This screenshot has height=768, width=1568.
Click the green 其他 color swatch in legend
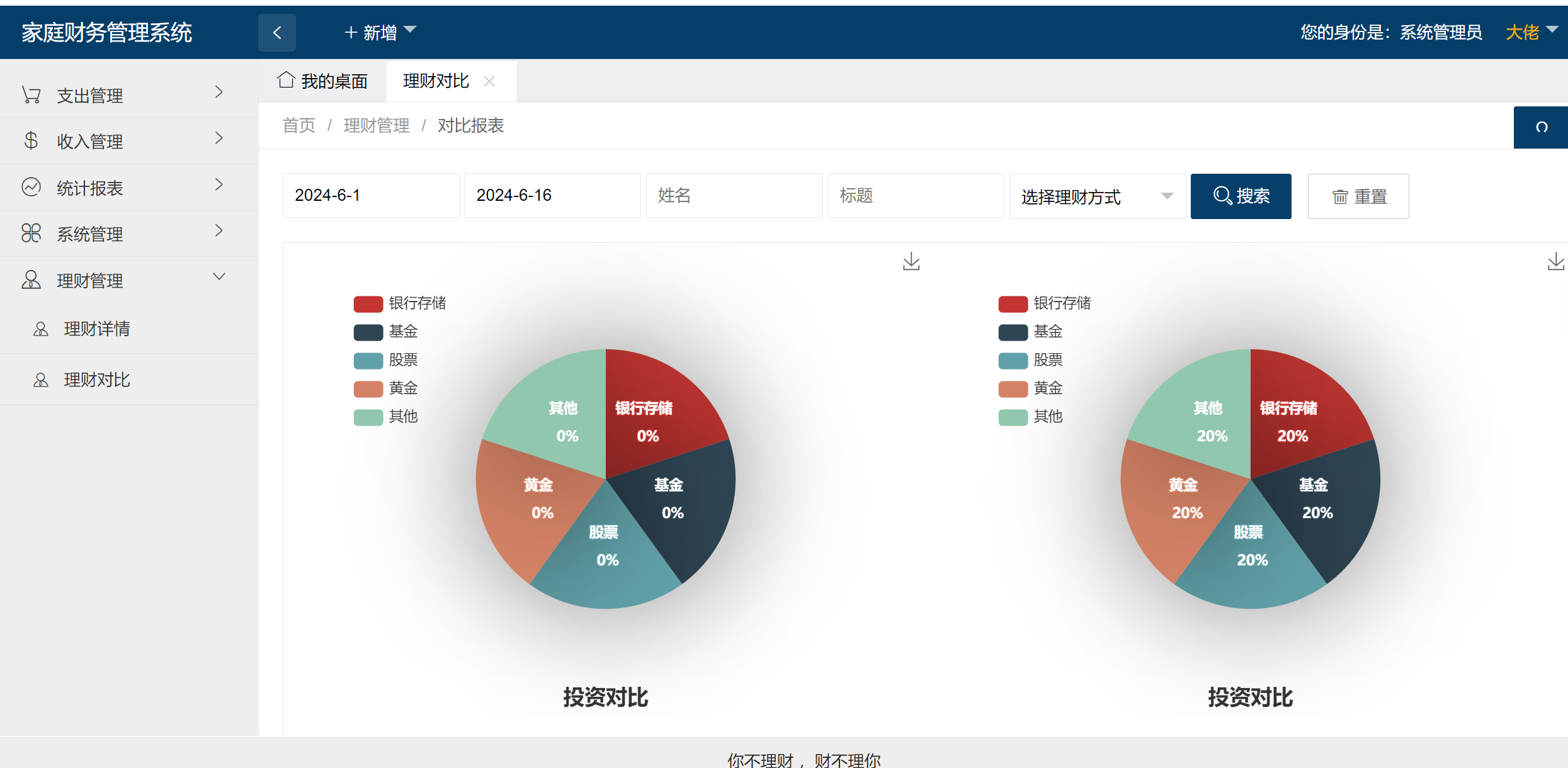click(368, 417)
